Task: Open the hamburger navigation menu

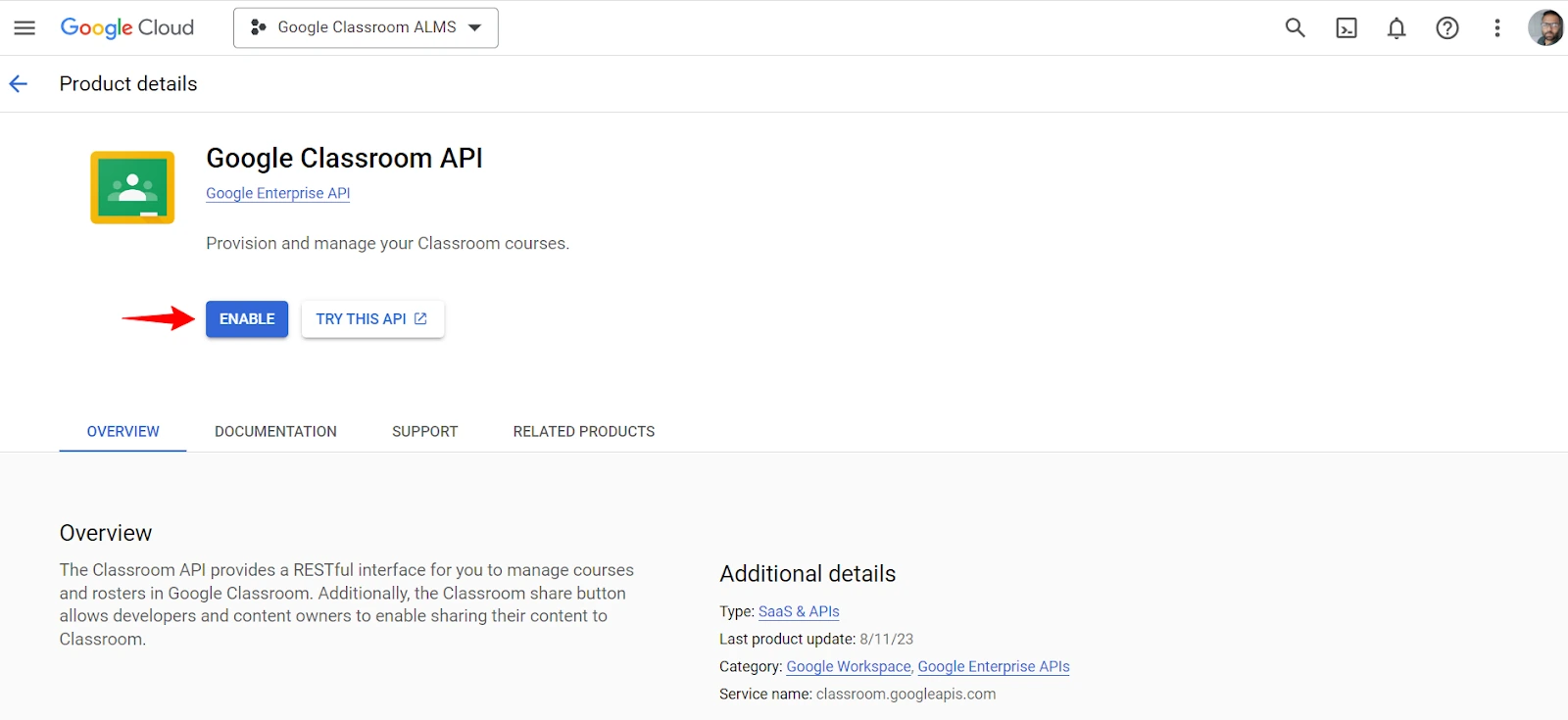Action: pyautogui.click(x=24, y=27)
